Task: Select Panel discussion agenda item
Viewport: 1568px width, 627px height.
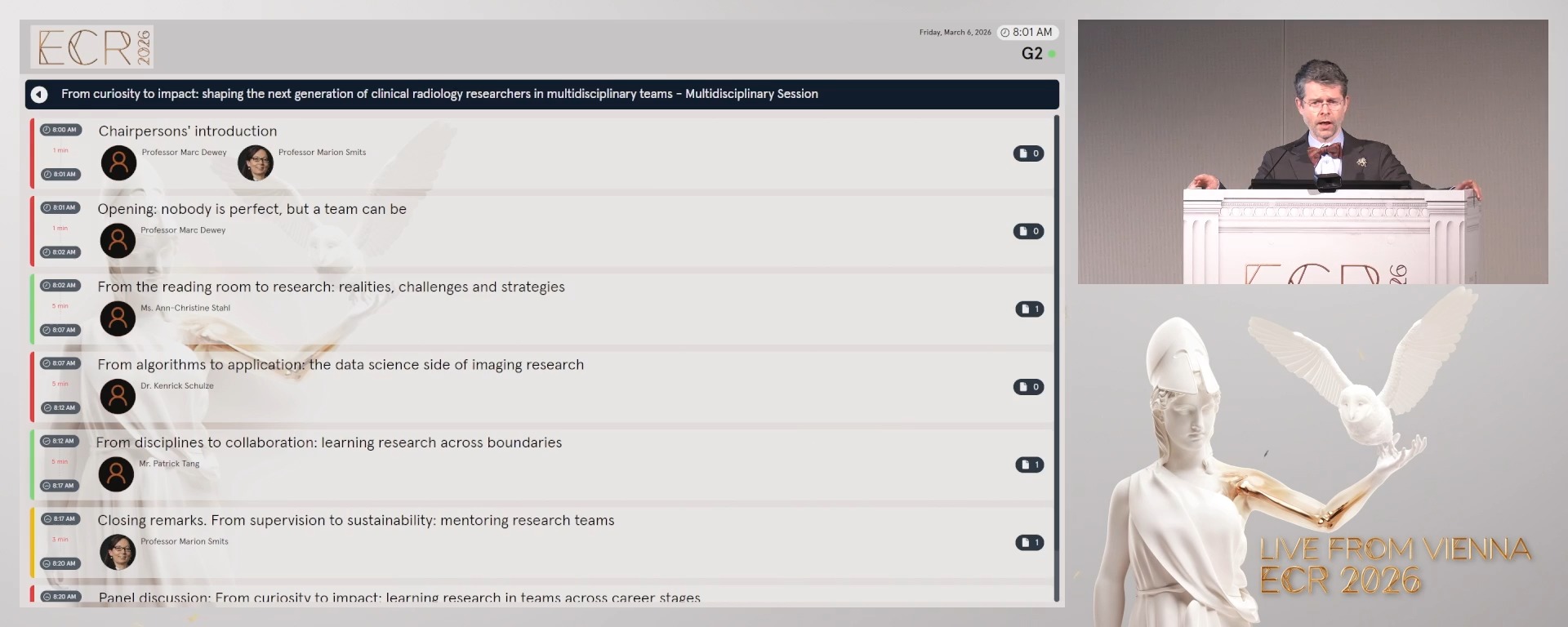Action: 399,597
